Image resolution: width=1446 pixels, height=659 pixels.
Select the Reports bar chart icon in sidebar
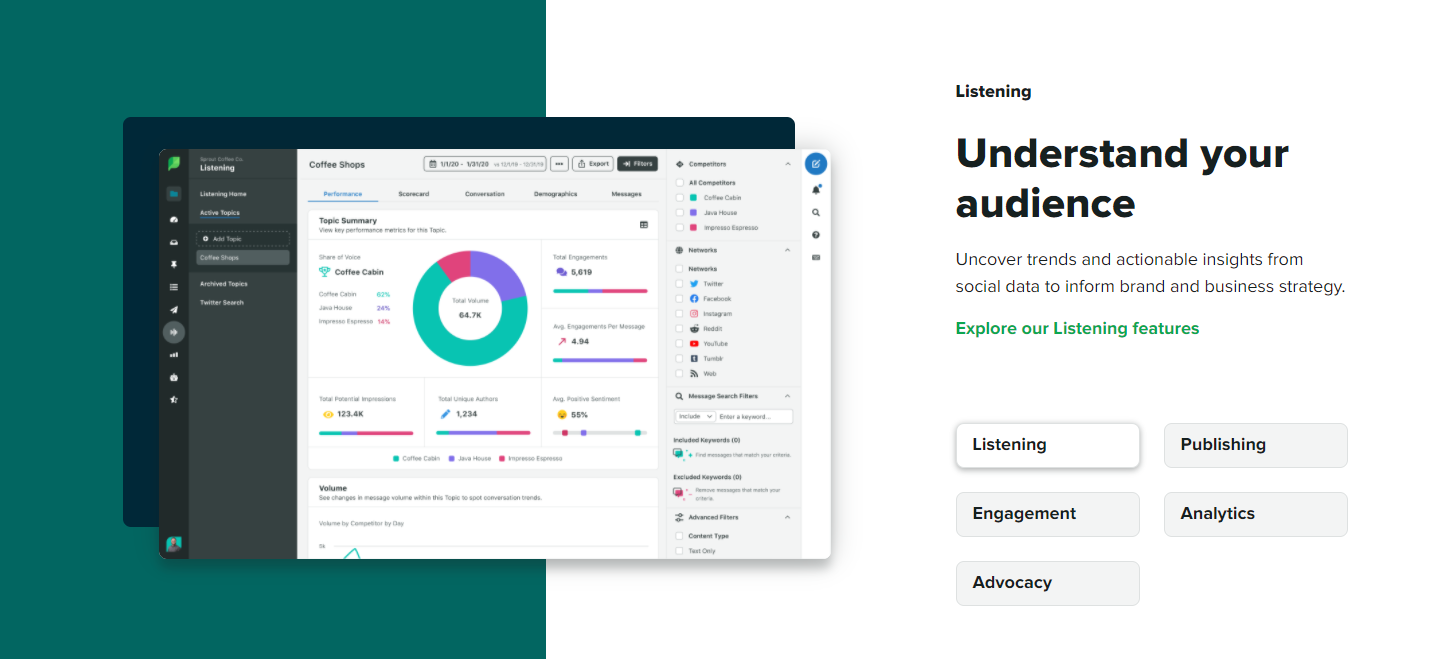(172, 354)
